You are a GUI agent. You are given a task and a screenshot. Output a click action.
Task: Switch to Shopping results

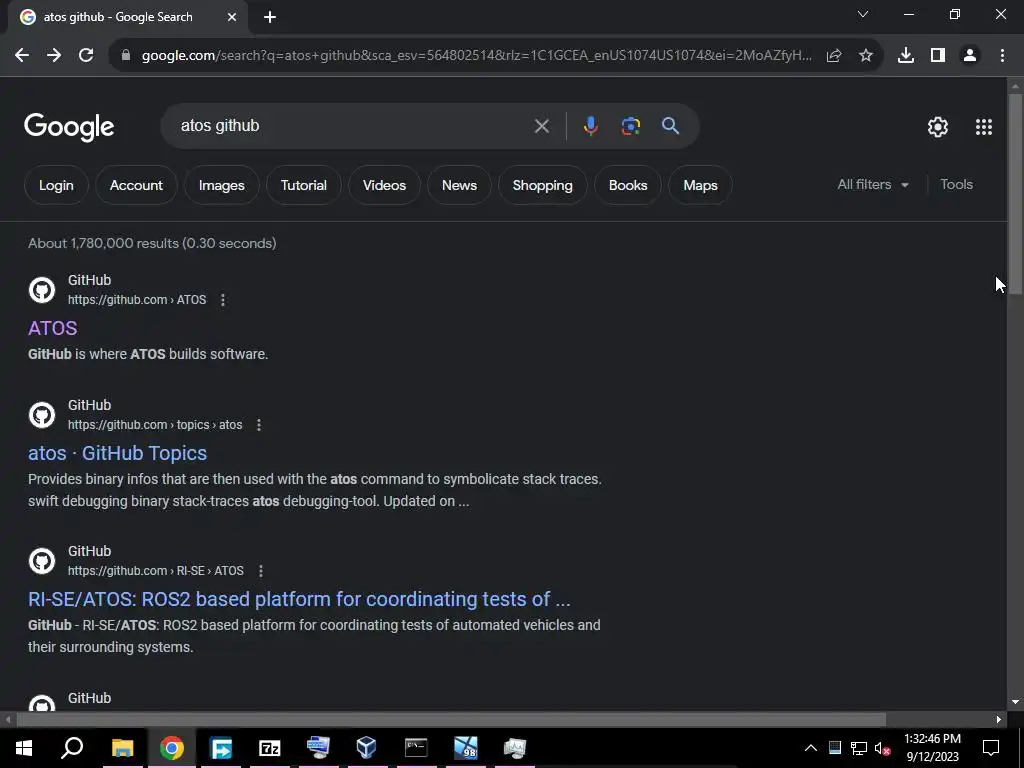[543, 185]
